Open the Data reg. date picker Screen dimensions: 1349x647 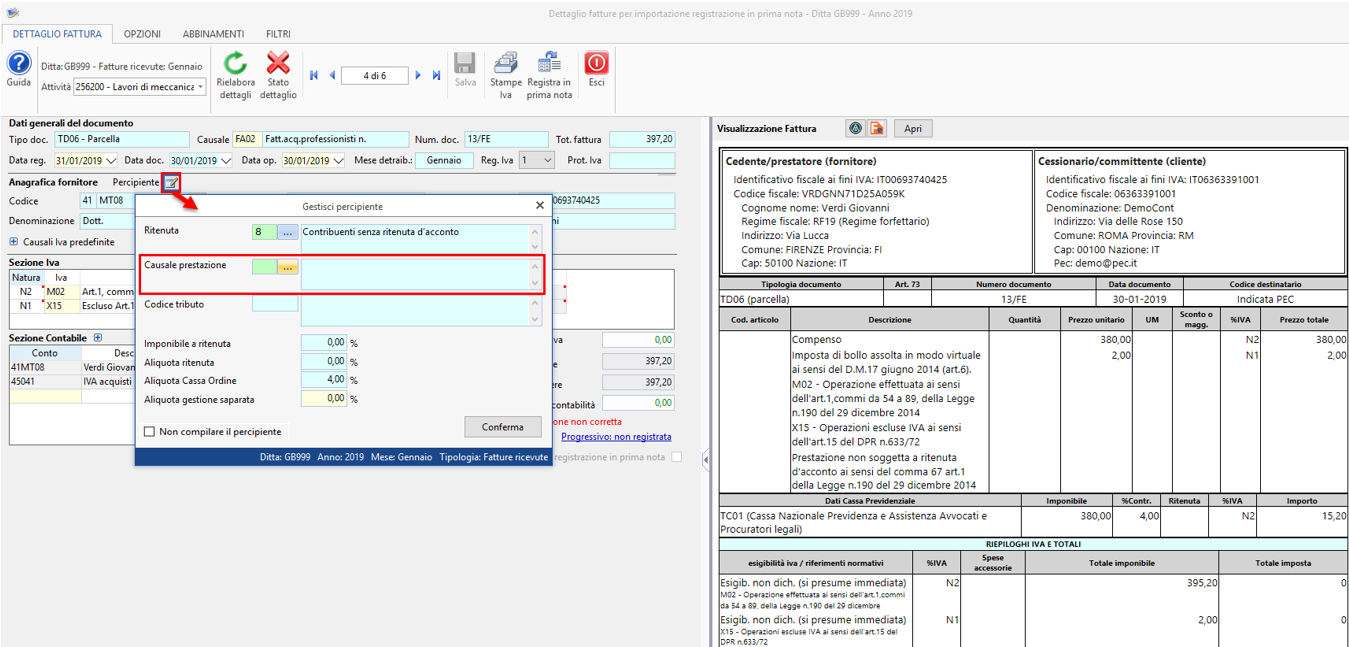pos(110,160)
